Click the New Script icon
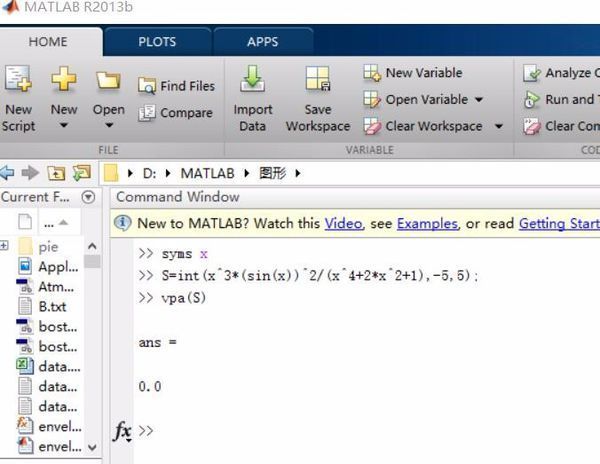This screenshot has height=464, width=600. (x=18, y=80)
